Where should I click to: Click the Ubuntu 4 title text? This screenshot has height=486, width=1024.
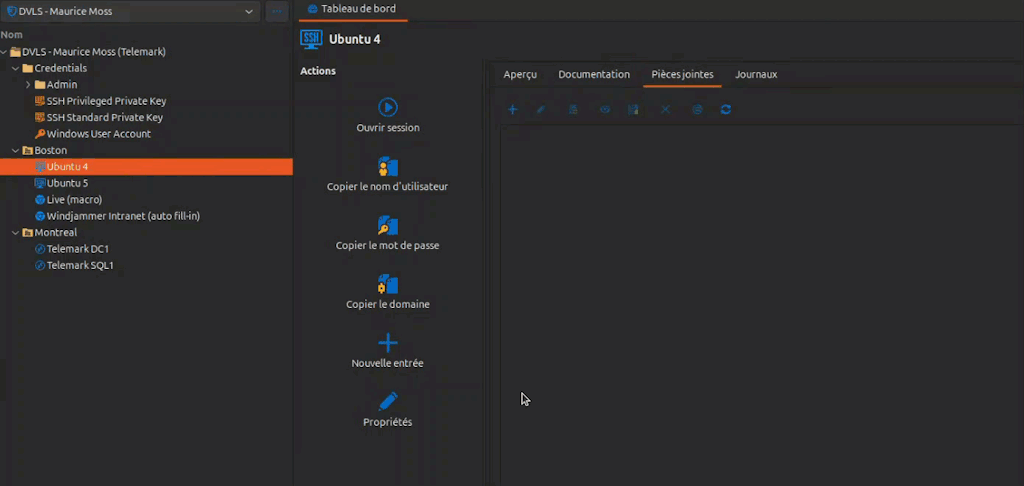tap(355, 39)
